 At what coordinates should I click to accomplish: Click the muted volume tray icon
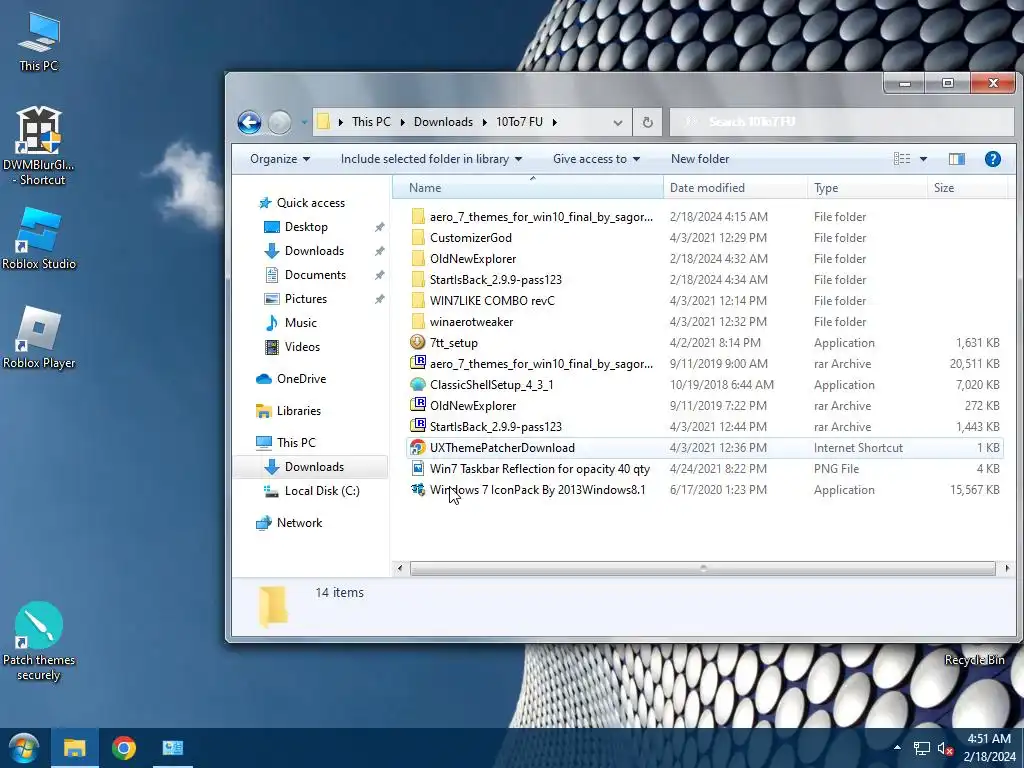pyautogui.click(x=945, y=748)
